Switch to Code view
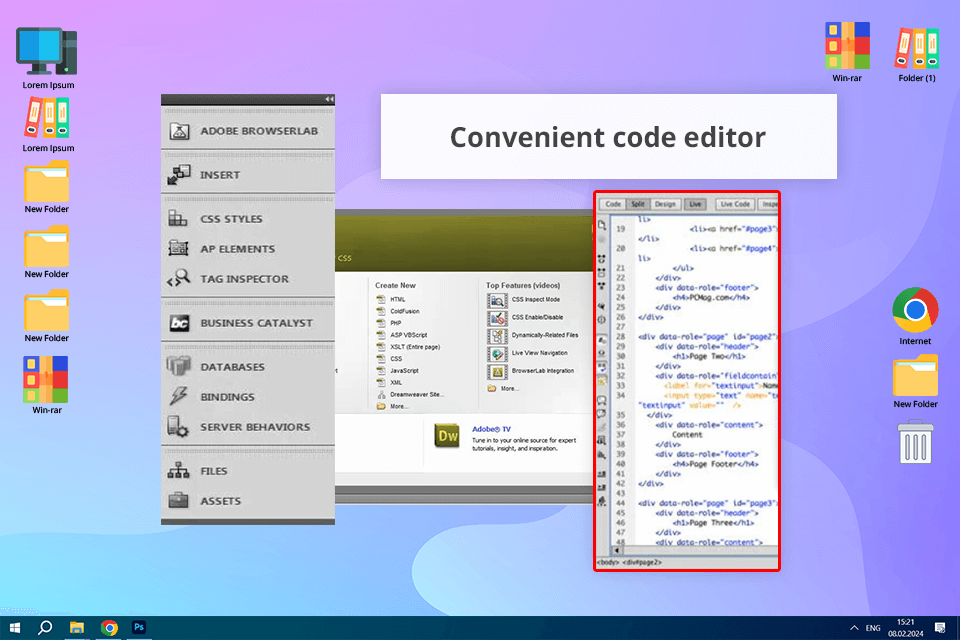The image size is (960, 640). [x=613, y=204]
